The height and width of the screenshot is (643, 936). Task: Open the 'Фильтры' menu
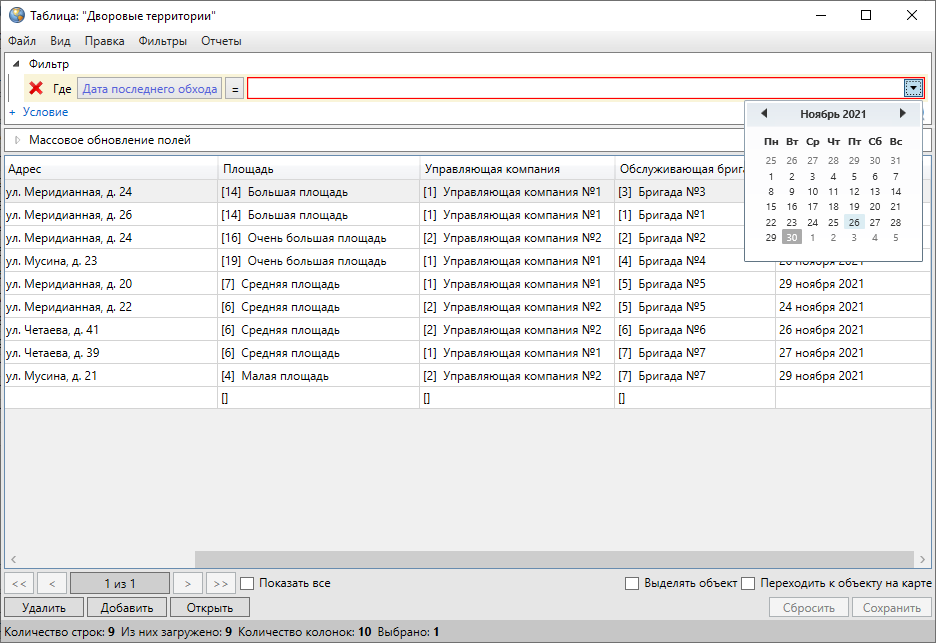coord(162,41)
